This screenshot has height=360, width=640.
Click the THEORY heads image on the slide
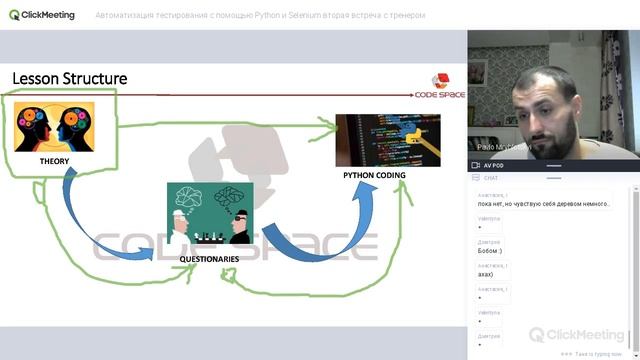click(x=54, y=127)
